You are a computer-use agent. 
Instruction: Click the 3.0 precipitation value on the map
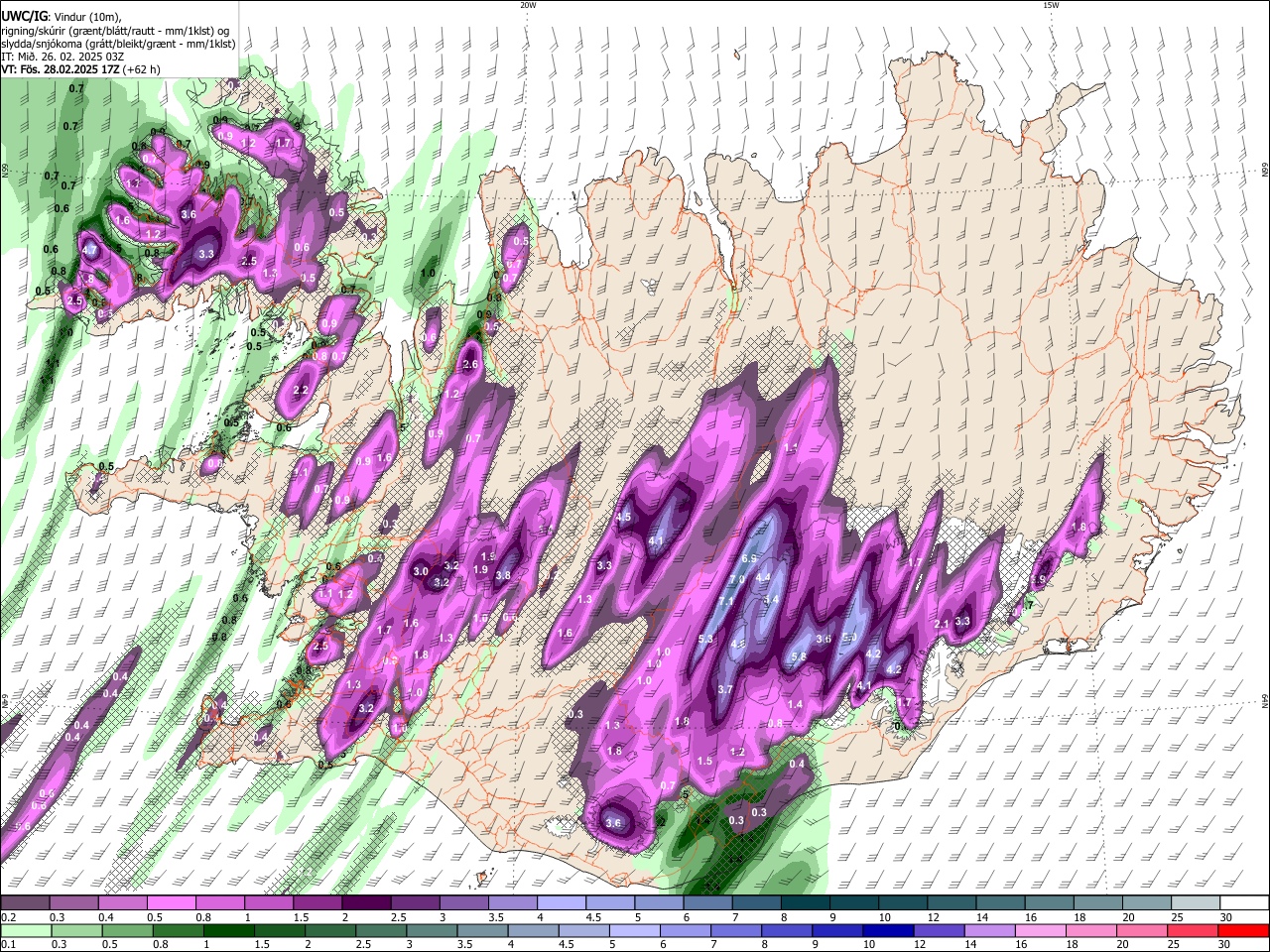point(421,571)
